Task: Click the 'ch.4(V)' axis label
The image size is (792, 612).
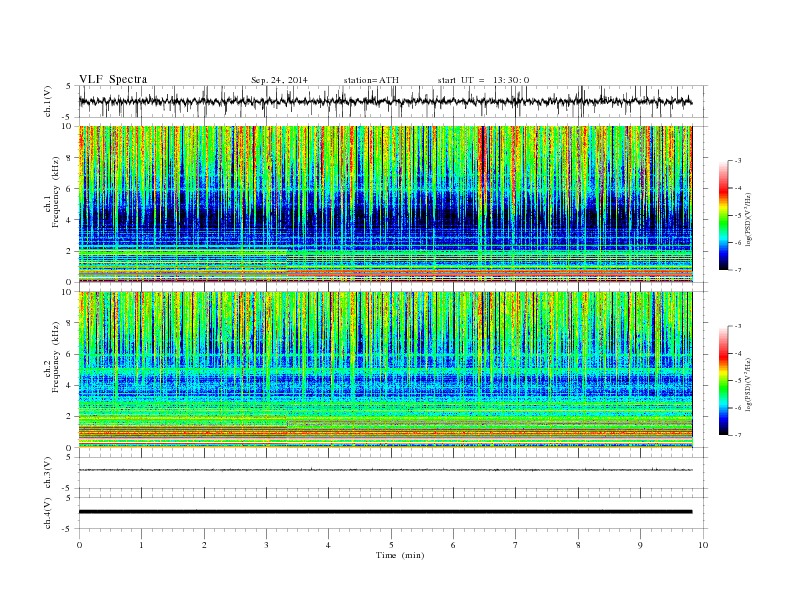Action: [48, 513]
